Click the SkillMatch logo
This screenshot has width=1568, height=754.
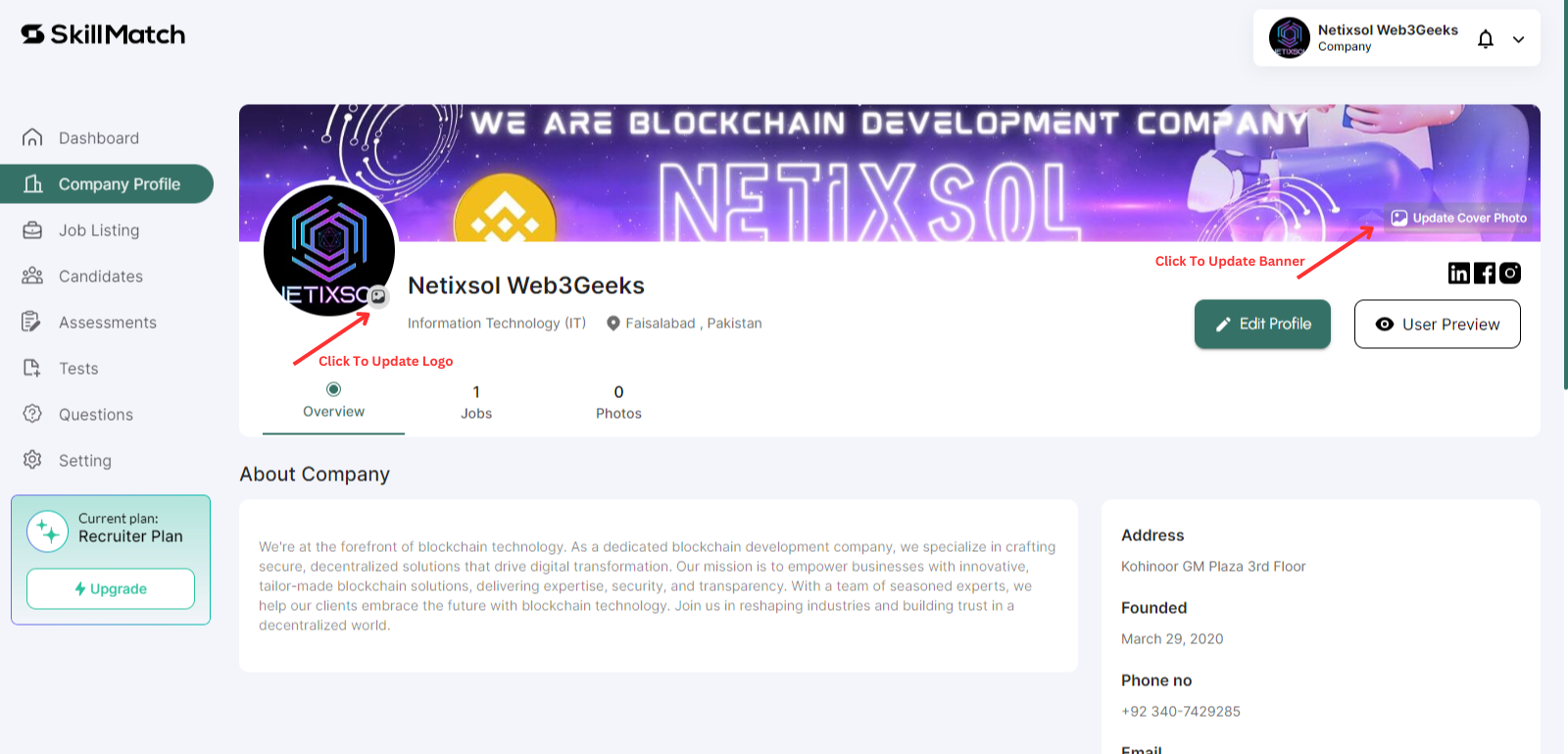click(x=103, y=34)
